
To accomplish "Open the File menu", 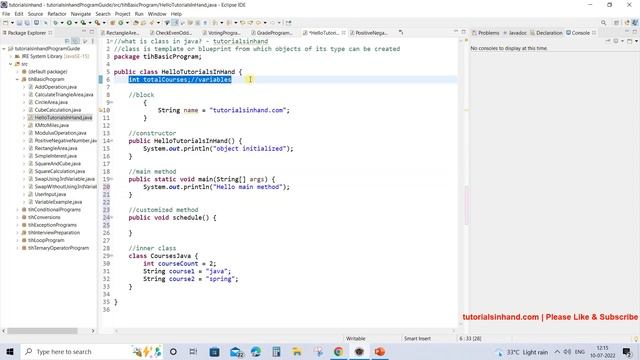I will pos(6,14).
